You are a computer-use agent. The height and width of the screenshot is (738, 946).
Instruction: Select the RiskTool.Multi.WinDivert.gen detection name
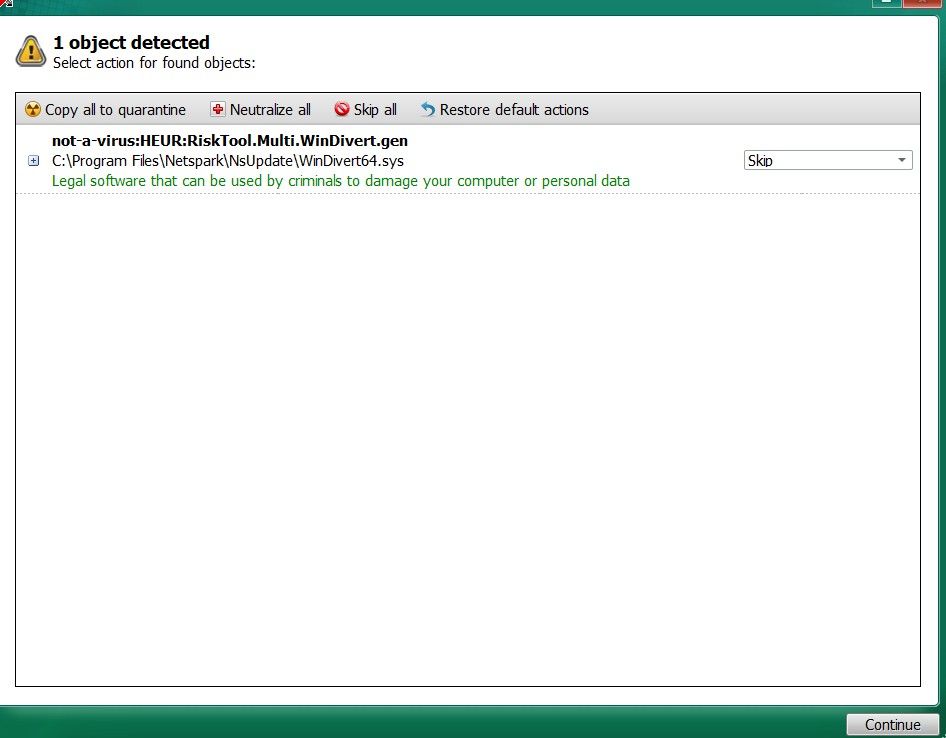230,141
